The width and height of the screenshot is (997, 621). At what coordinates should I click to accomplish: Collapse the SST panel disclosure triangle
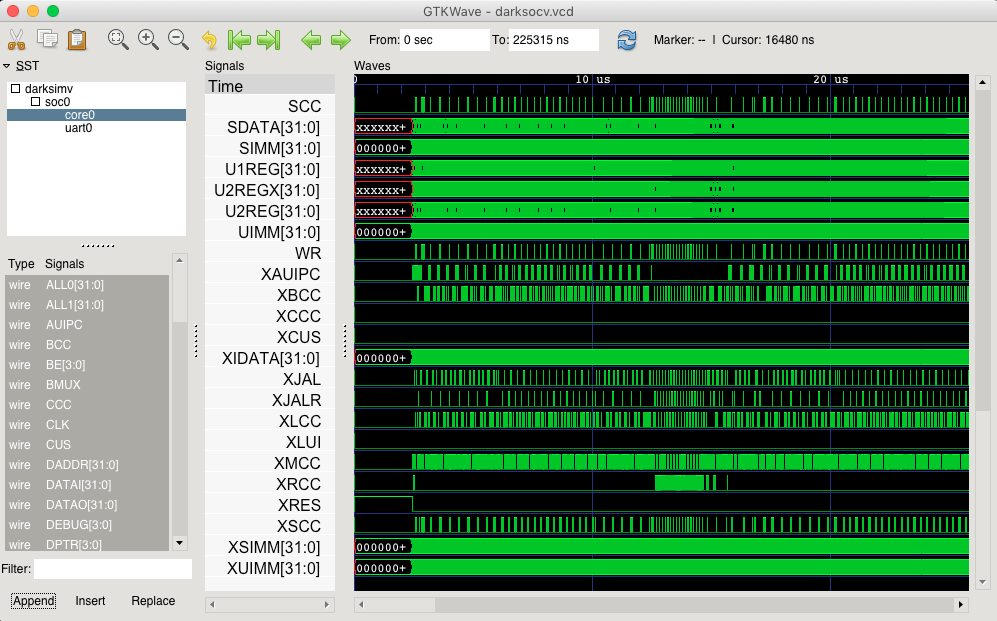(x=8, y=65)
